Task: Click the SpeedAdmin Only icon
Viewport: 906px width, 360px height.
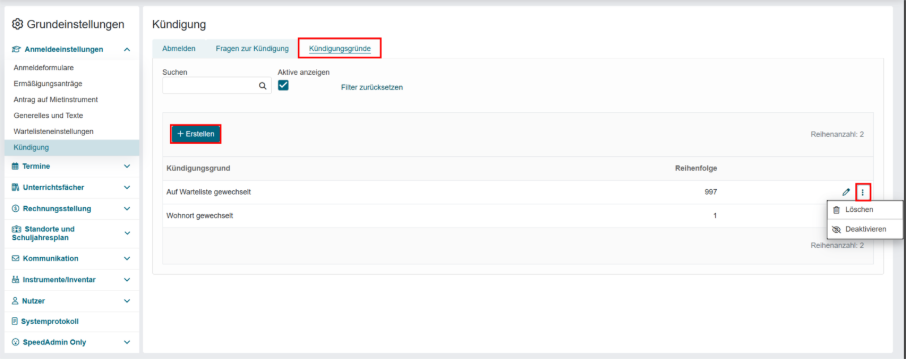Action: (16, 342)
